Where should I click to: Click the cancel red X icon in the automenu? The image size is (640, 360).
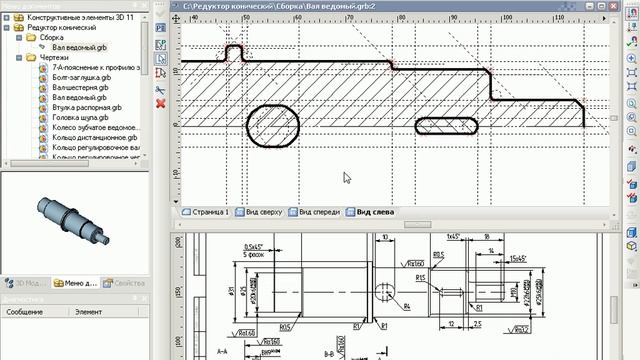pos(161,104)
